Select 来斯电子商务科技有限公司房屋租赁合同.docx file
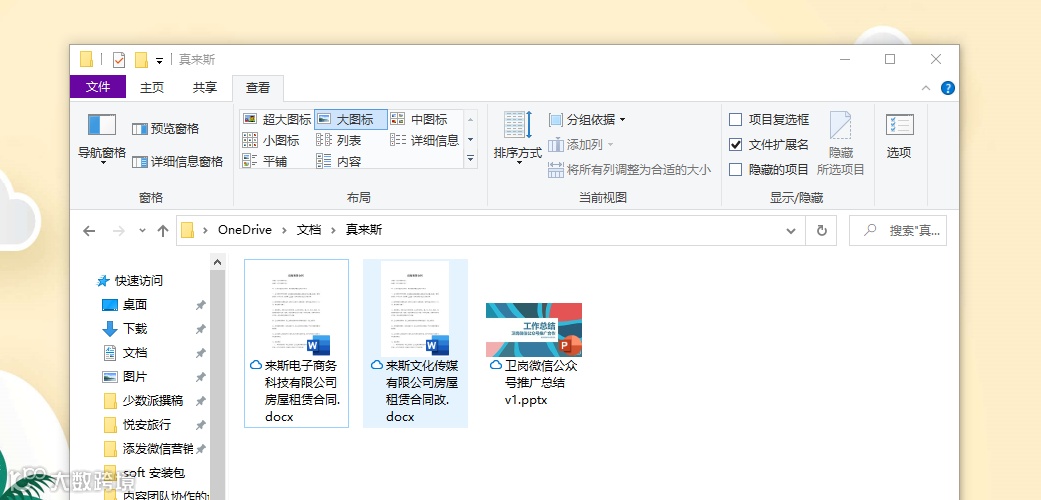The width and height of the screenshot is (1041, 500). pos(297,343)
